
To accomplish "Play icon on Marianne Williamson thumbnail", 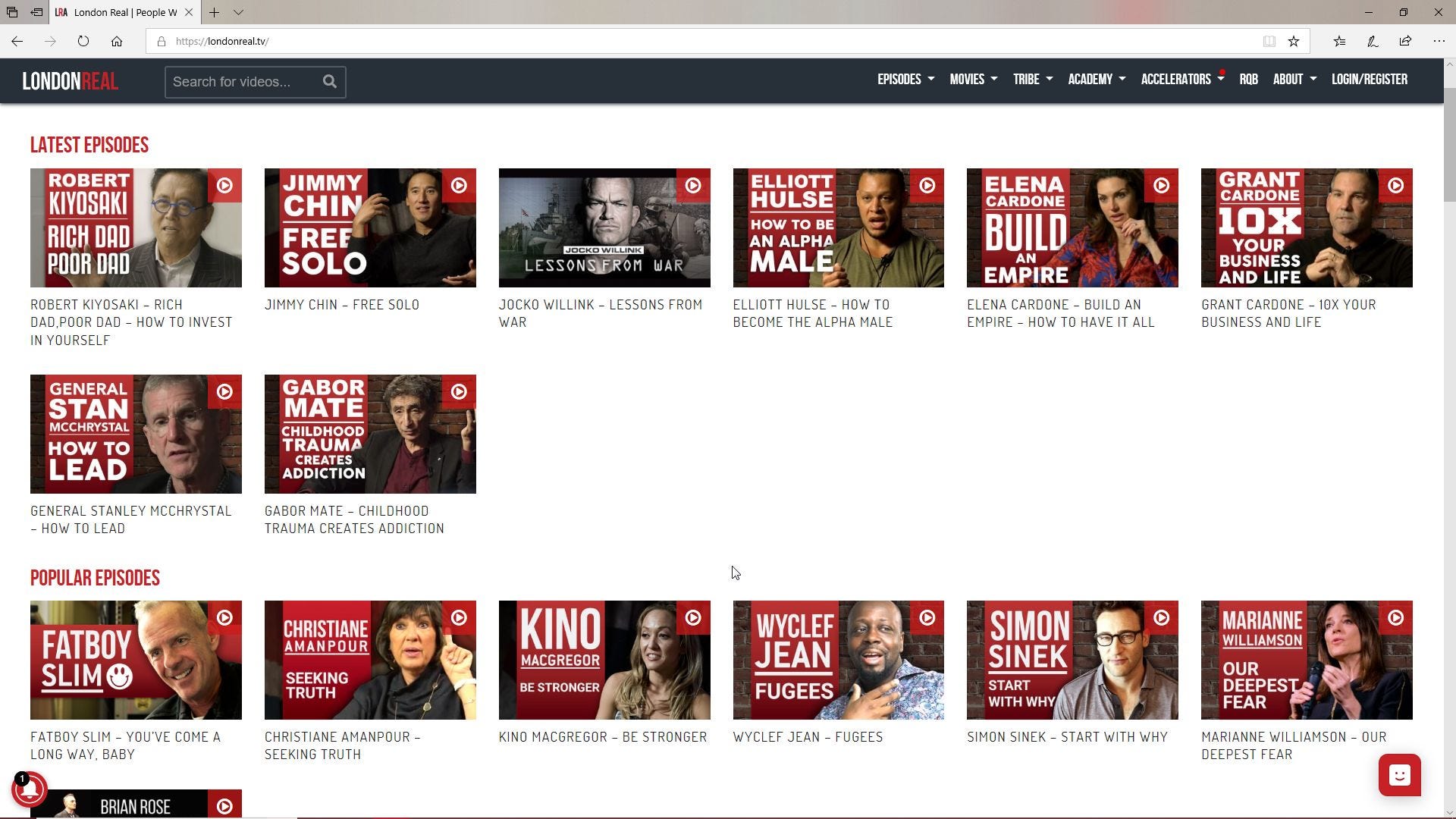I will point(1396,618).
